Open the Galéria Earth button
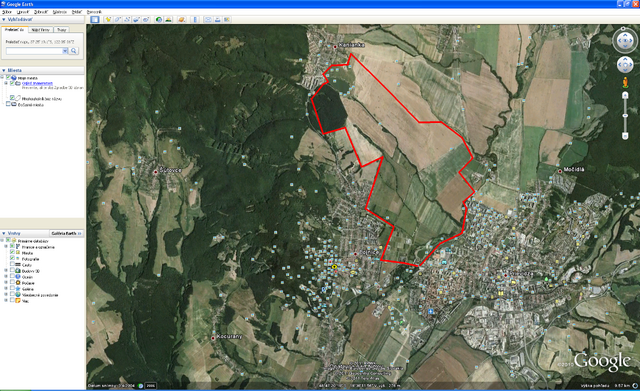Image resolution: width=640 pixels, height=391 pixels. pos(66,233)
